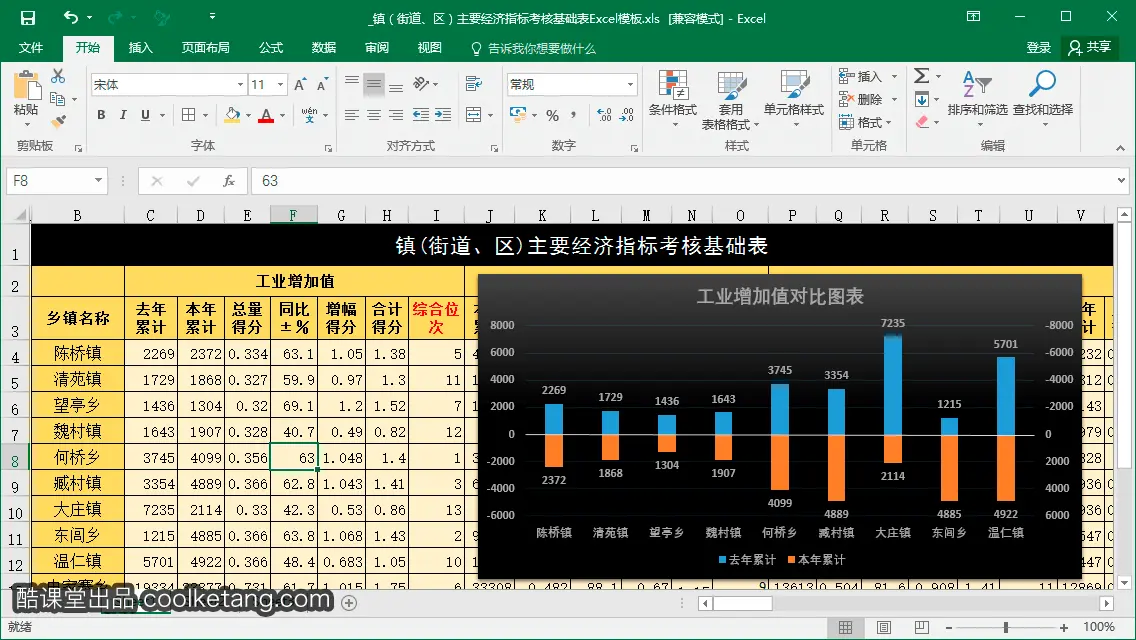Switch to the 页面布局 tab
This screenshot has width=1136, height=640.
206,48
